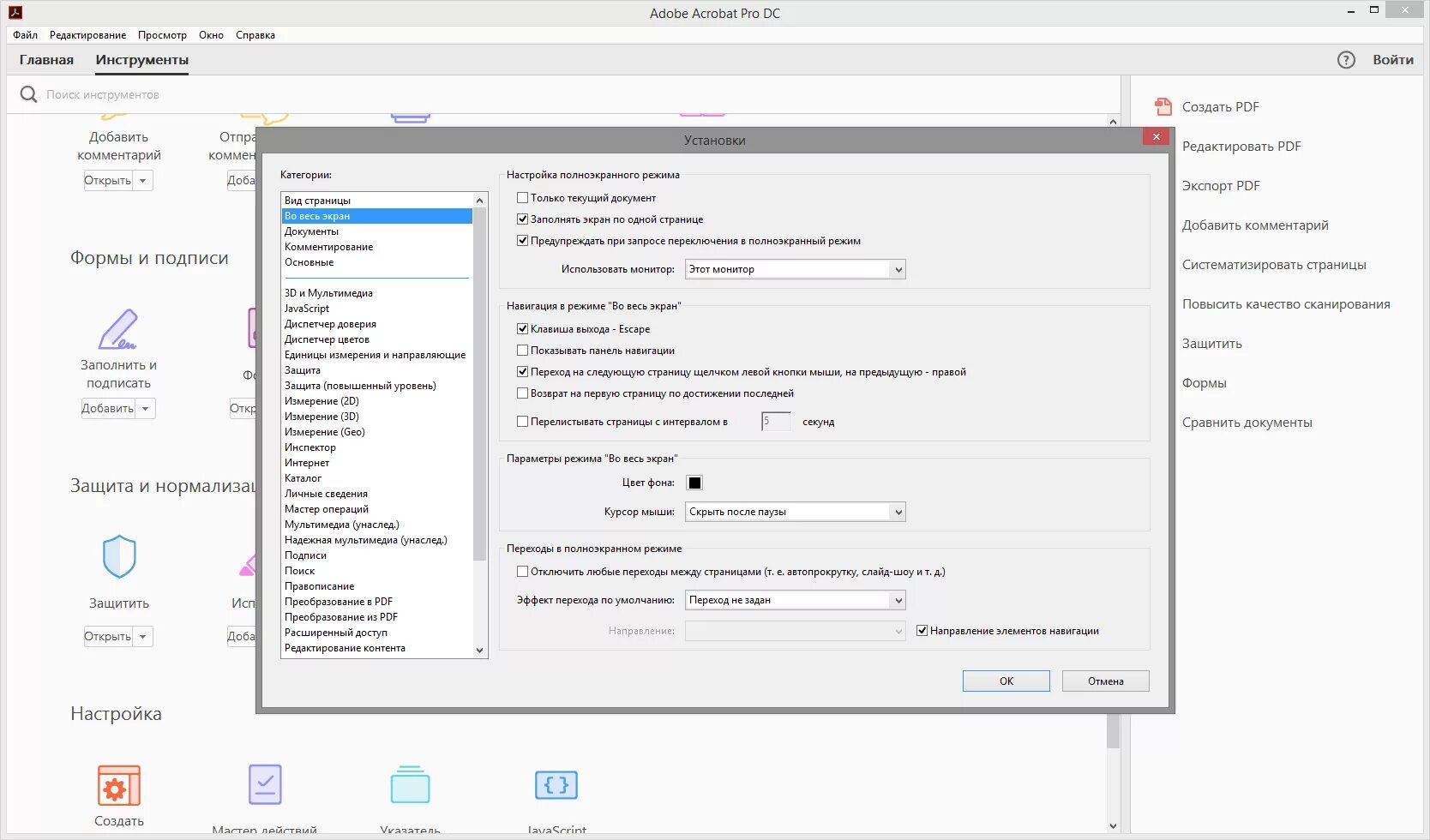Open 'Редактировать PDF' in right panel
The width and height of the screenshot is (1430, 840).
(1241, 147)
